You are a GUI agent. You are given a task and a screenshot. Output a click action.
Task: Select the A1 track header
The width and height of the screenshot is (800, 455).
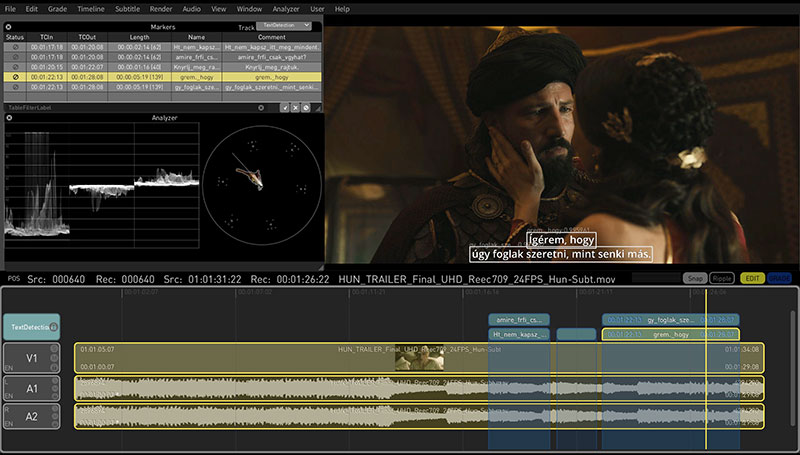tap(32, 389)
